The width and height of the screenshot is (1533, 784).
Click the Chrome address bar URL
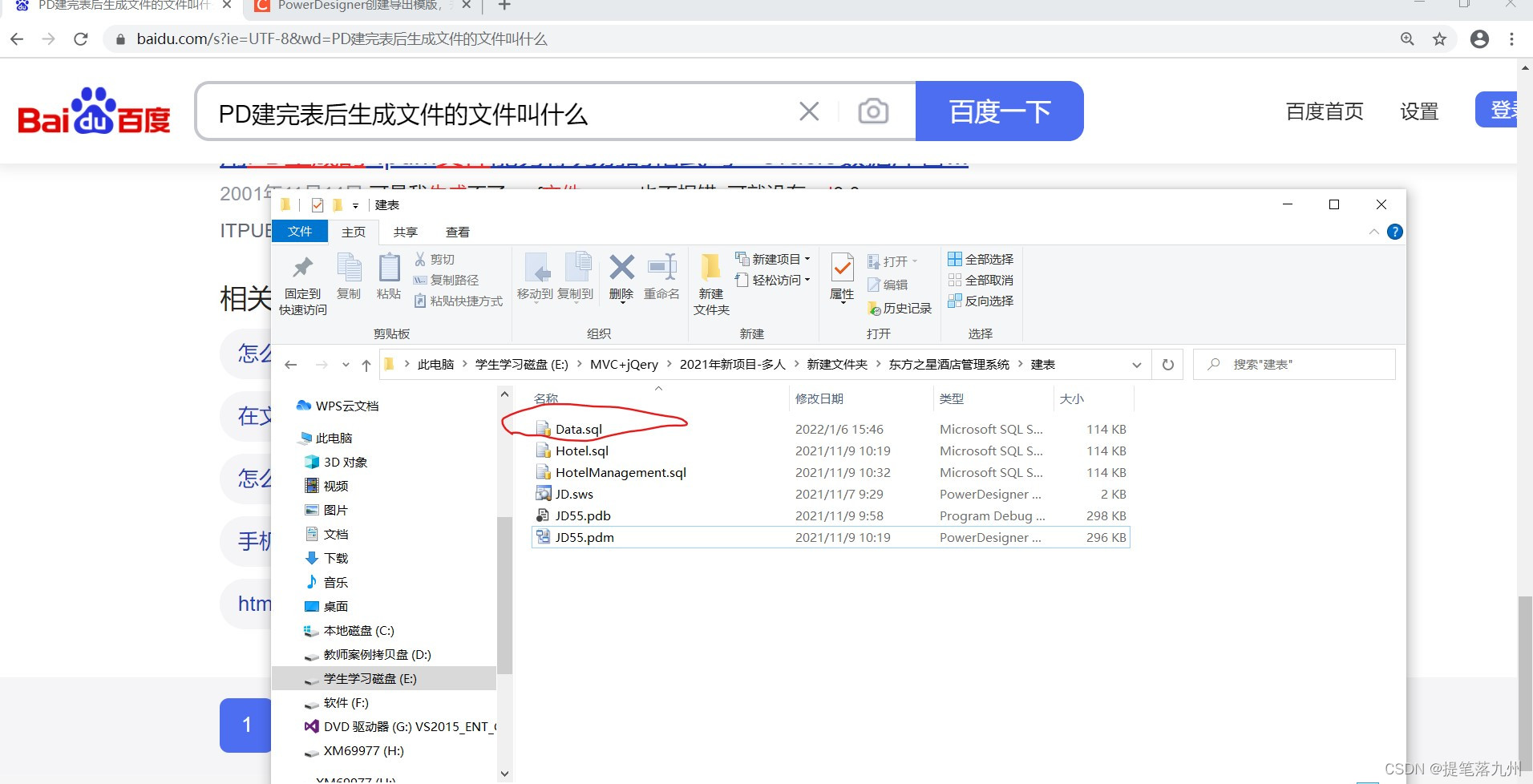(342, 39)
